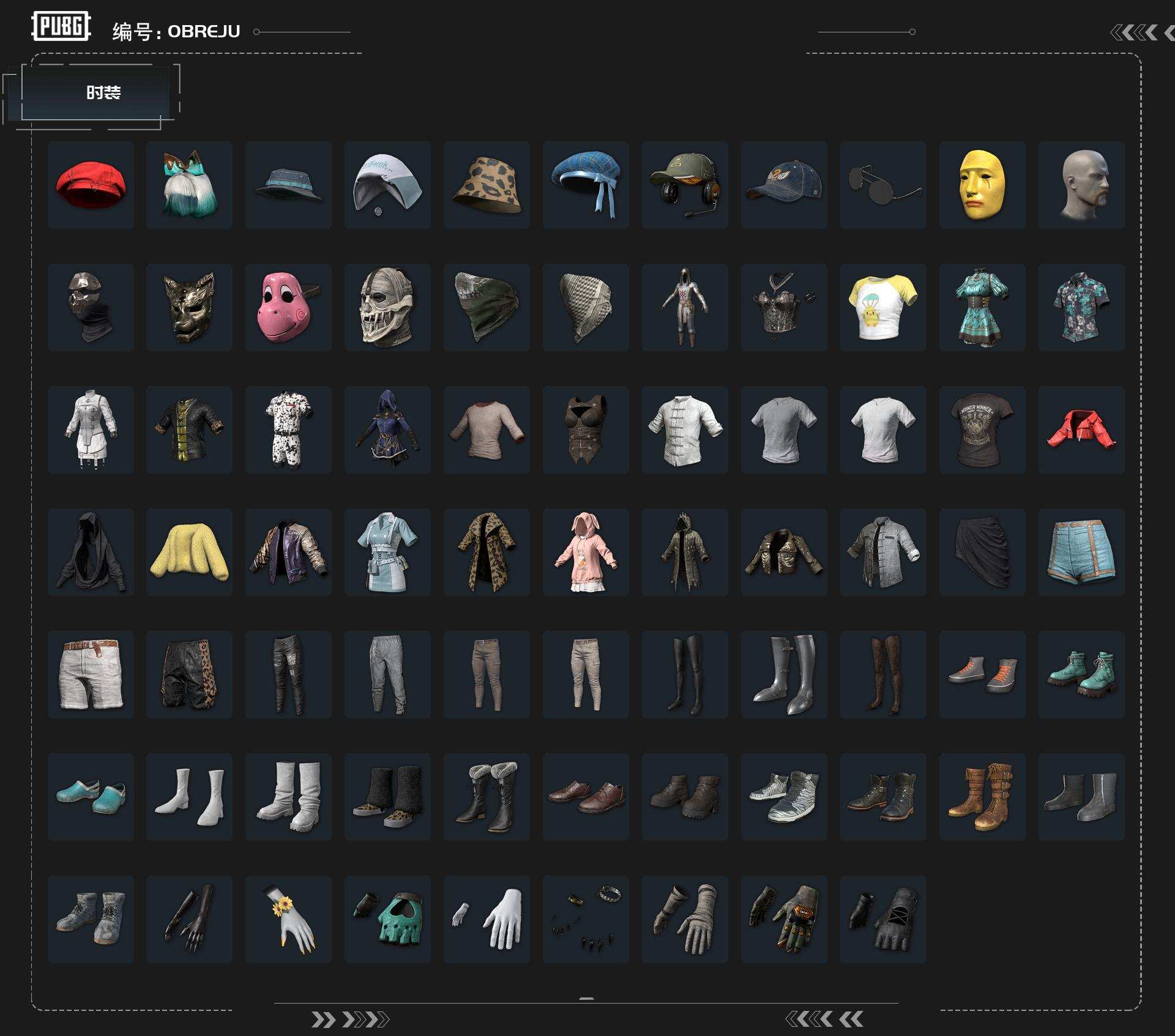Select the silver knee-high armor boots
This screenshot has width=1175, height=1036.
coord(784,674)
